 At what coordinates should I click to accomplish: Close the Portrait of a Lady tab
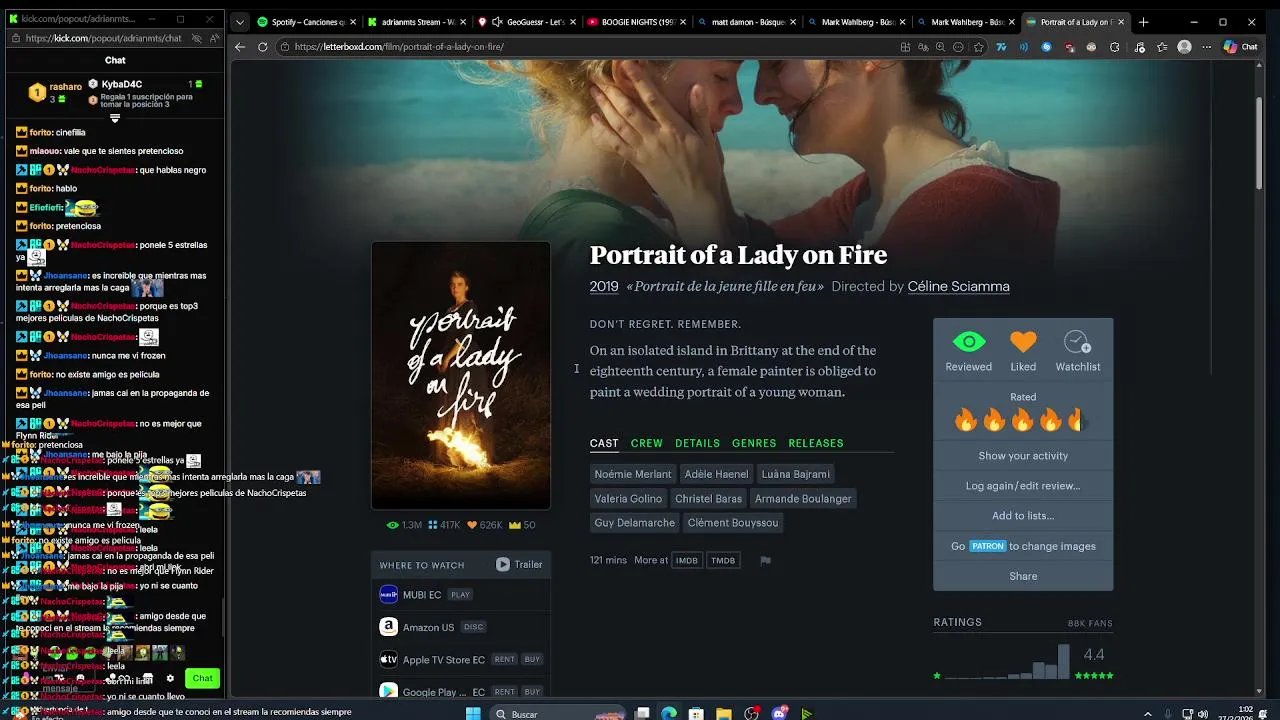(x=1121, y=22)
